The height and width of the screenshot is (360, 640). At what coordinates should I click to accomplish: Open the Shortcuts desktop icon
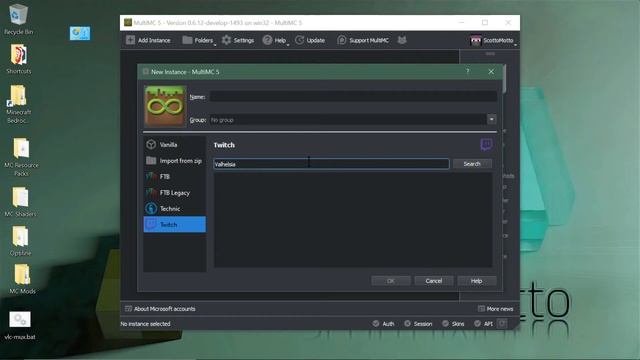pos(18,59)
